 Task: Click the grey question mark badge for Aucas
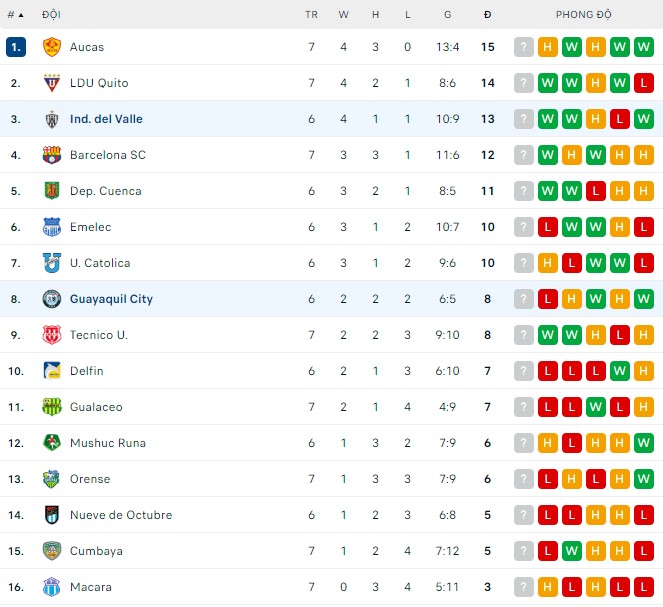pos(524,47)
